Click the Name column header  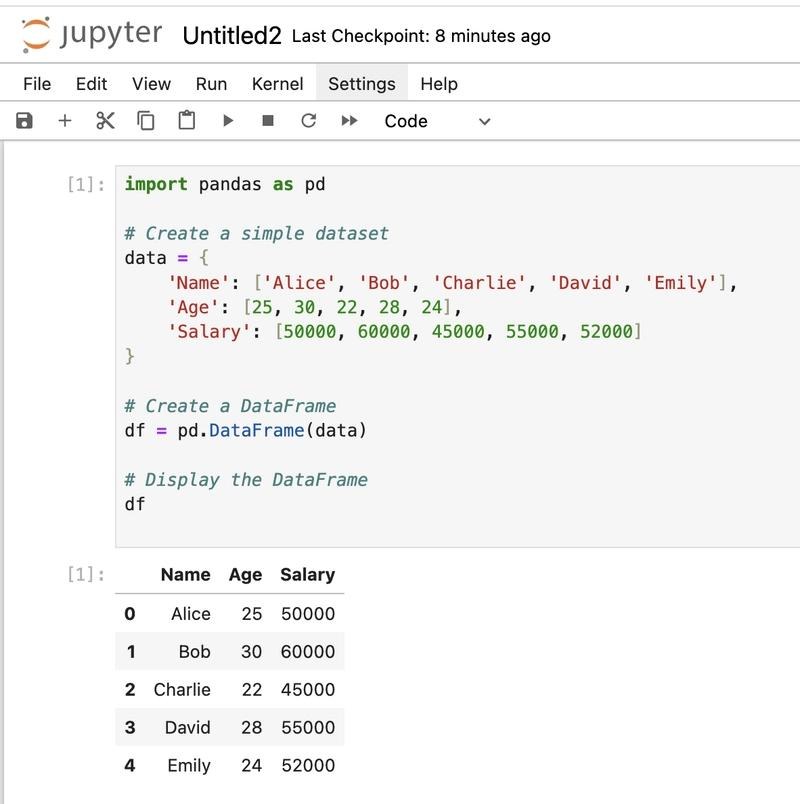pyautogui.click(x=186, y=574)
